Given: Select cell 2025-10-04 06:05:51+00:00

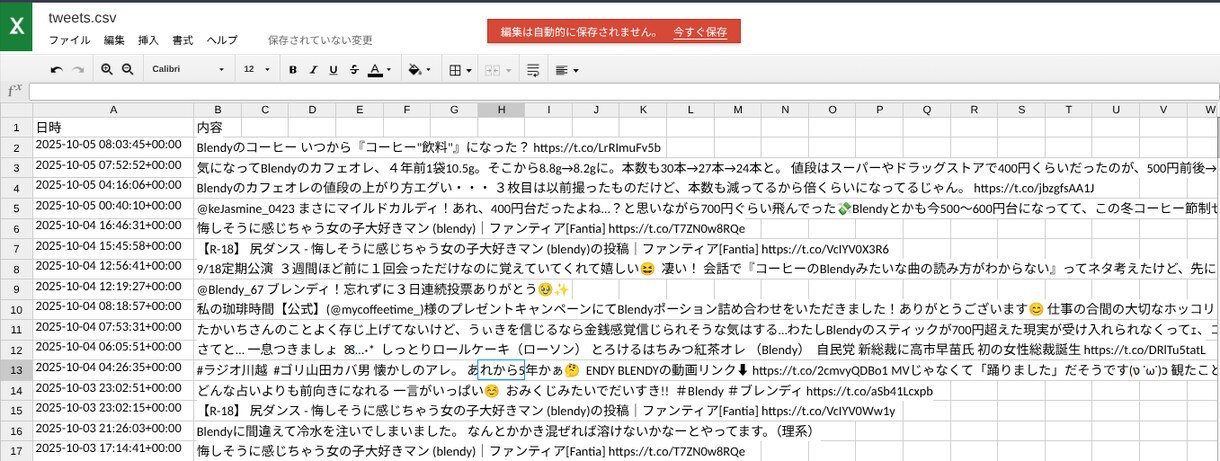Looking at the screenshot, I should tap(113, 348).
